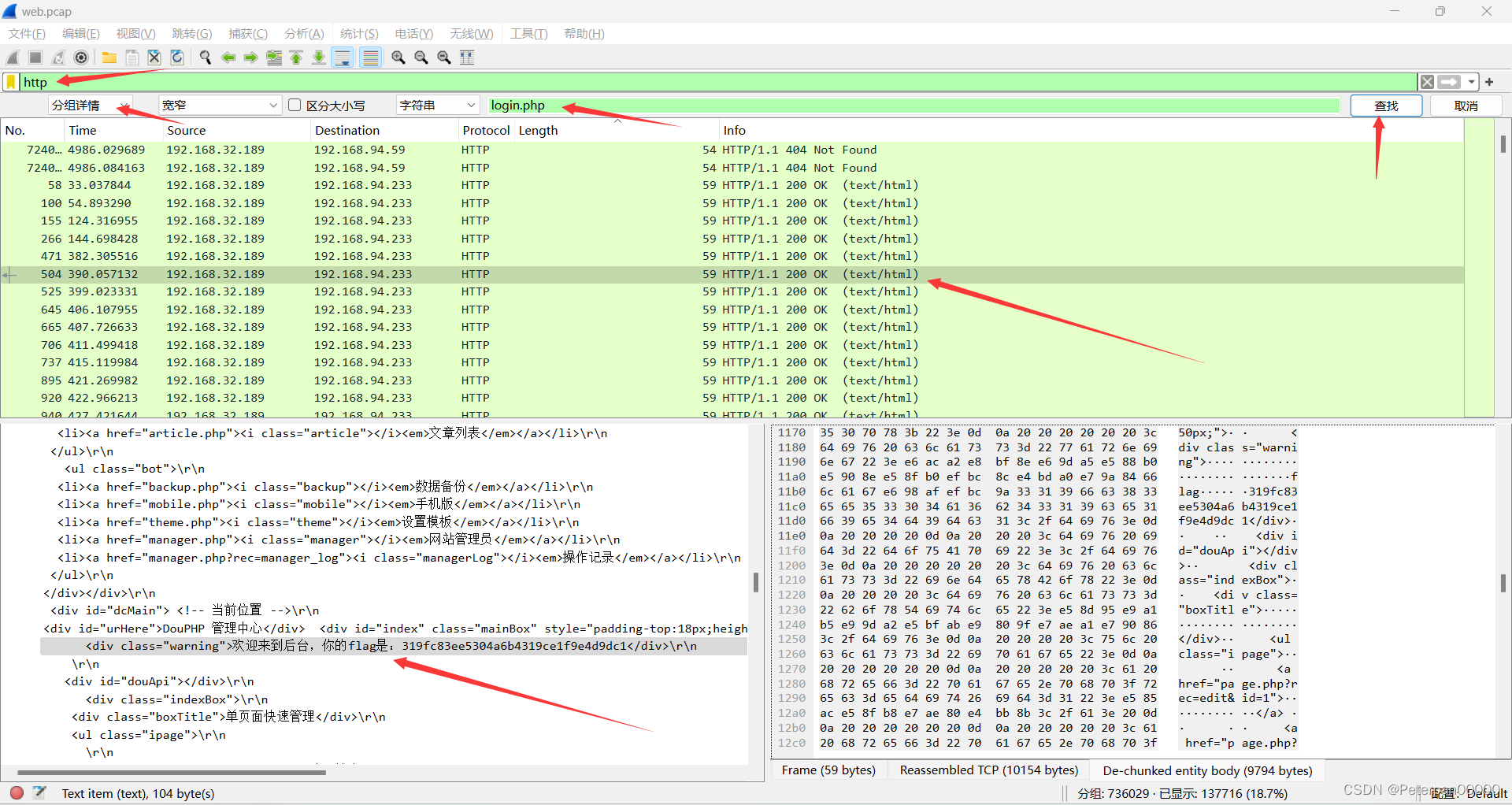Toggle packet colorization rules
This screenshot has width=1512, height=805.
[370, 57]
